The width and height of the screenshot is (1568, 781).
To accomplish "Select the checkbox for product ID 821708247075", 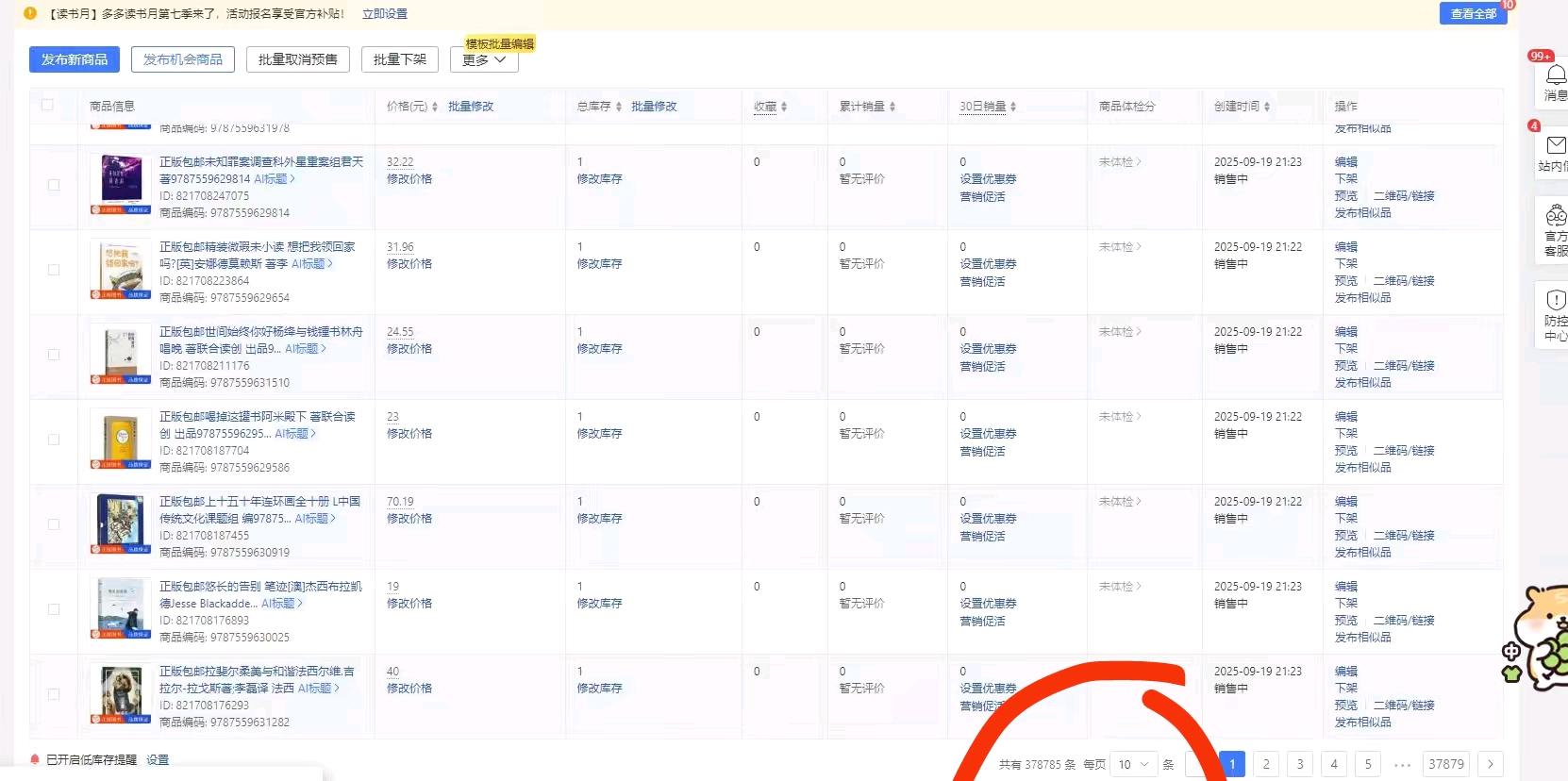I will [54, 185].
